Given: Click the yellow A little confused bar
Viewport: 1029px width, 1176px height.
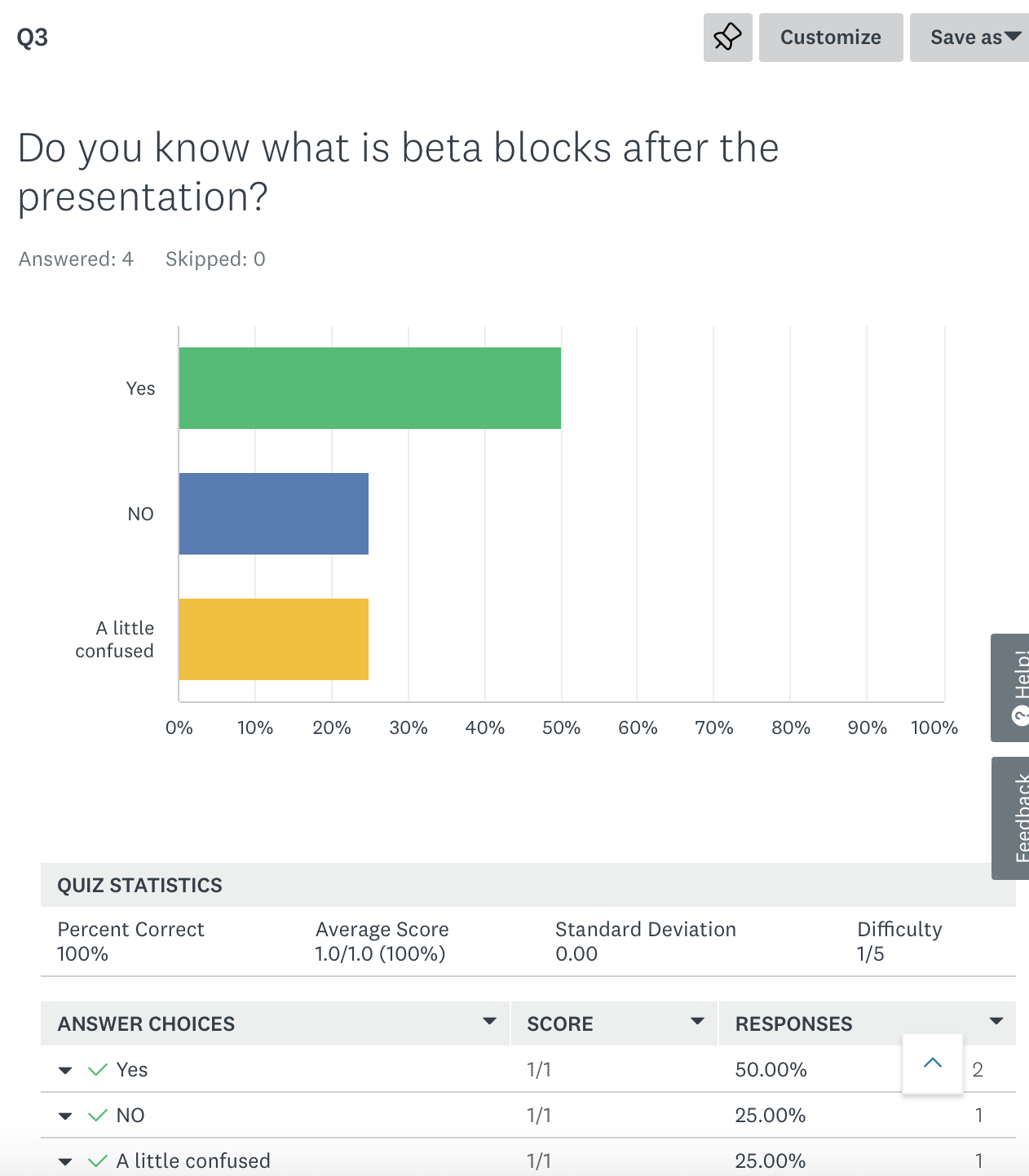Looking at the screenshot, I should pyautogui.click(x=274, y=639).
